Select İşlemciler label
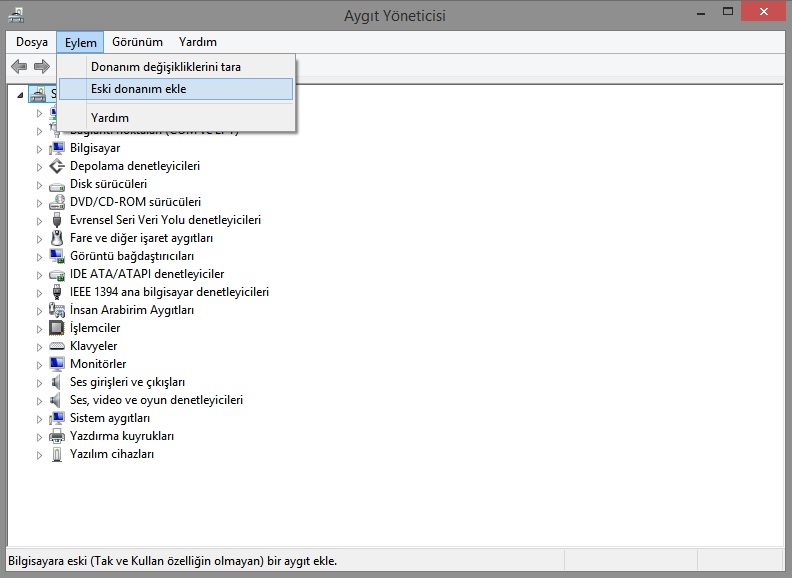 (x=95, y=328)
